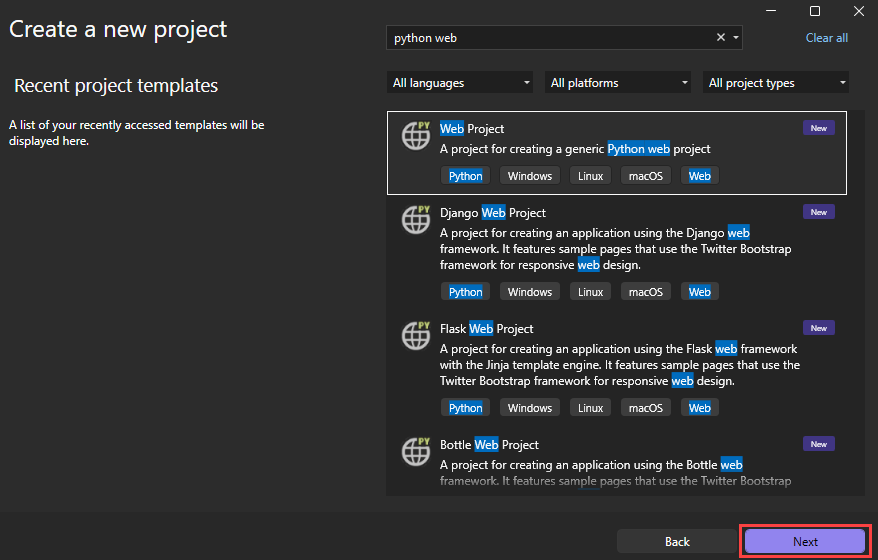Open the All platforms dropdown

point(618,83)
